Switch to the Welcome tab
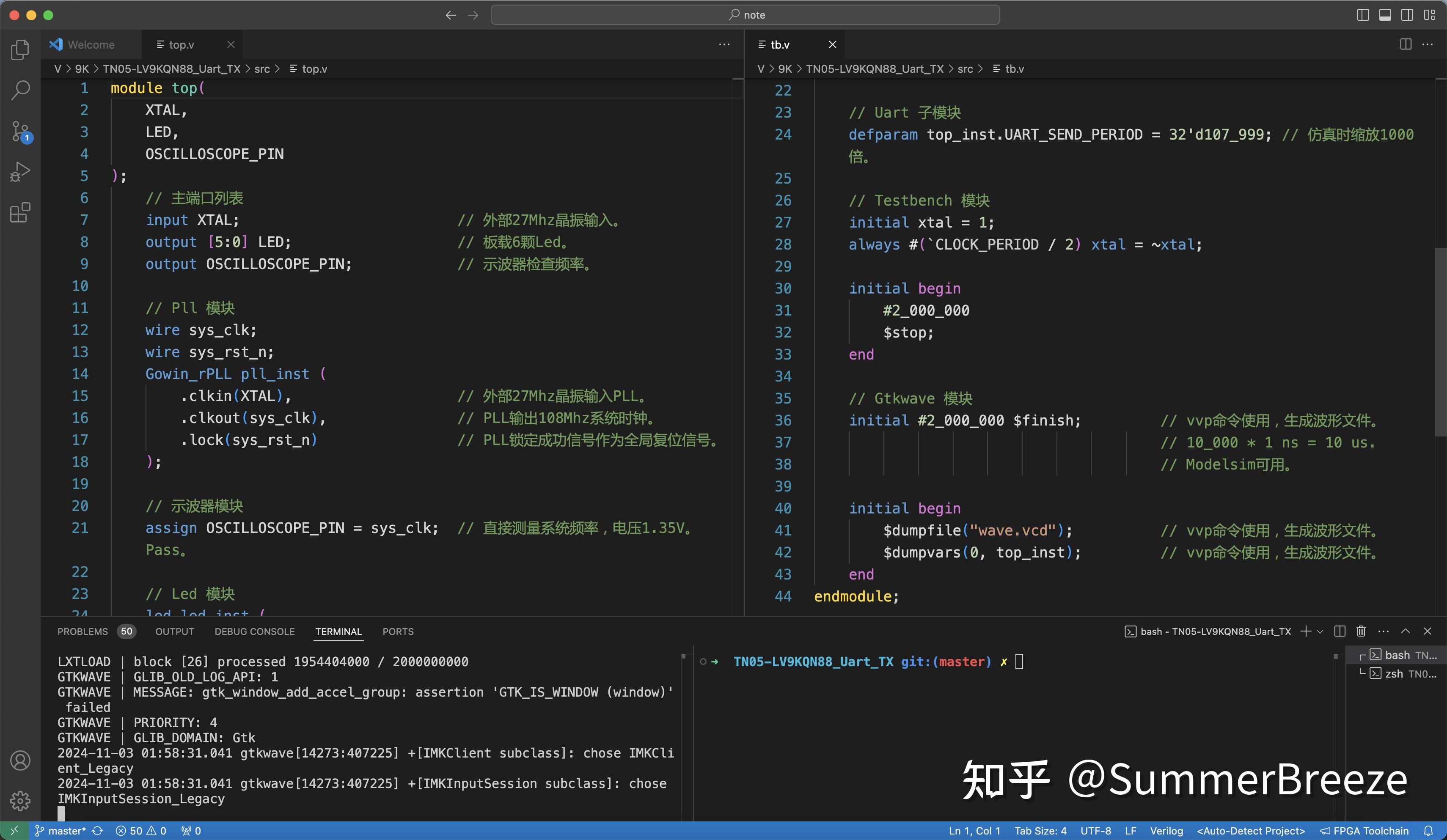Screen dimensions: 1447x840 [91, 44]
